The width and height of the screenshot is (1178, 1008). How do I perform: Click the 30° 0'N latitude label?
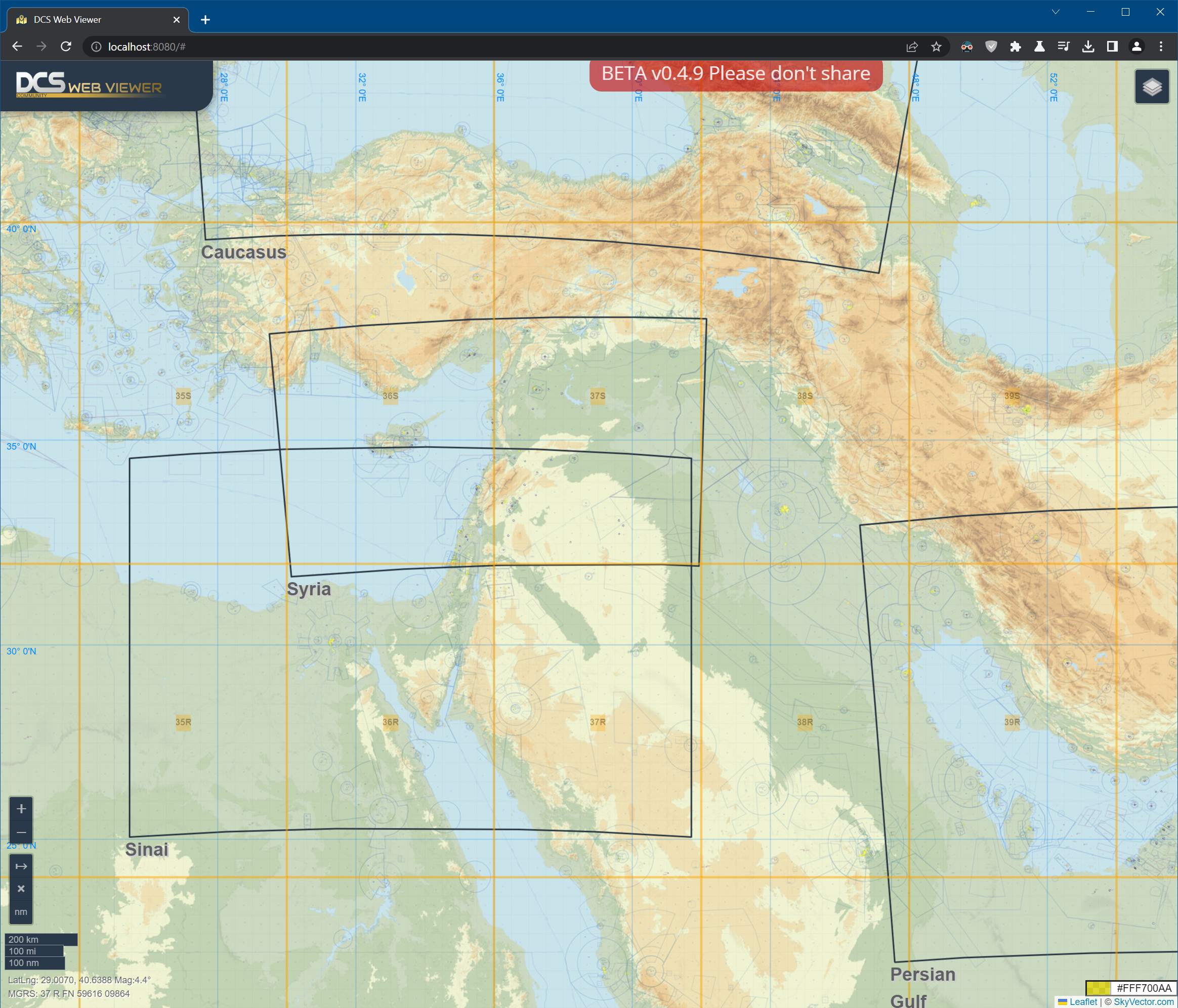pos(21,651)
